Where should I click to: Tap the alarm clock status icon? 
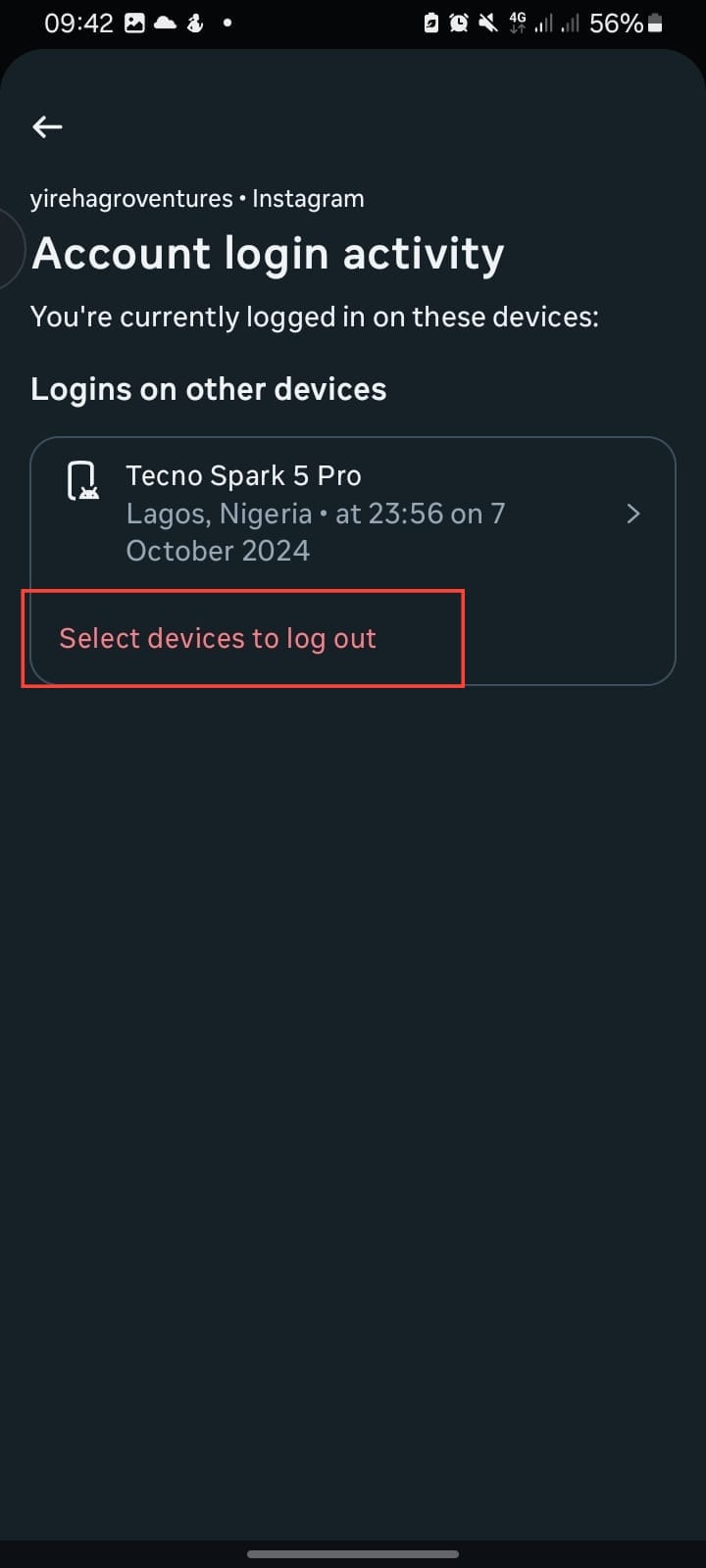[x=459, y=24]
